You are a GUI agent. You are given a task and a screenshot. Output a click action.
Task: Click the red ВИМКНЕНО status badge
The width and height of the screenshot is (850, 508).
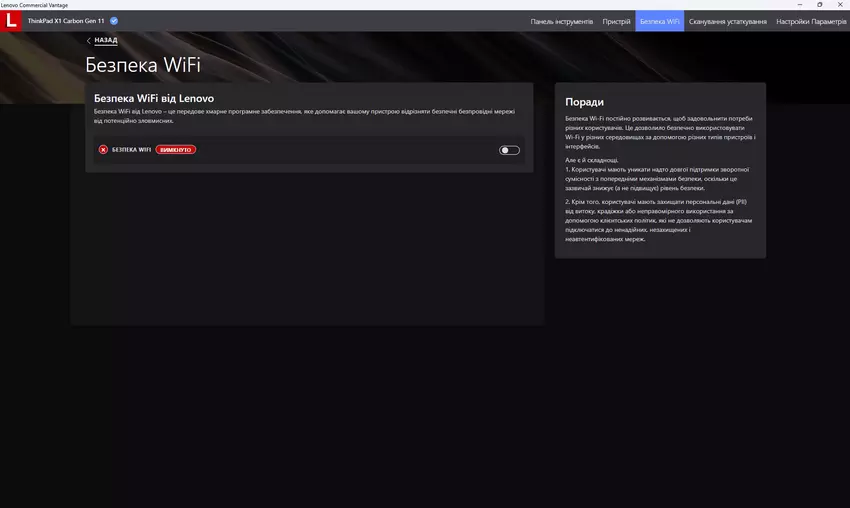point(176,150)
